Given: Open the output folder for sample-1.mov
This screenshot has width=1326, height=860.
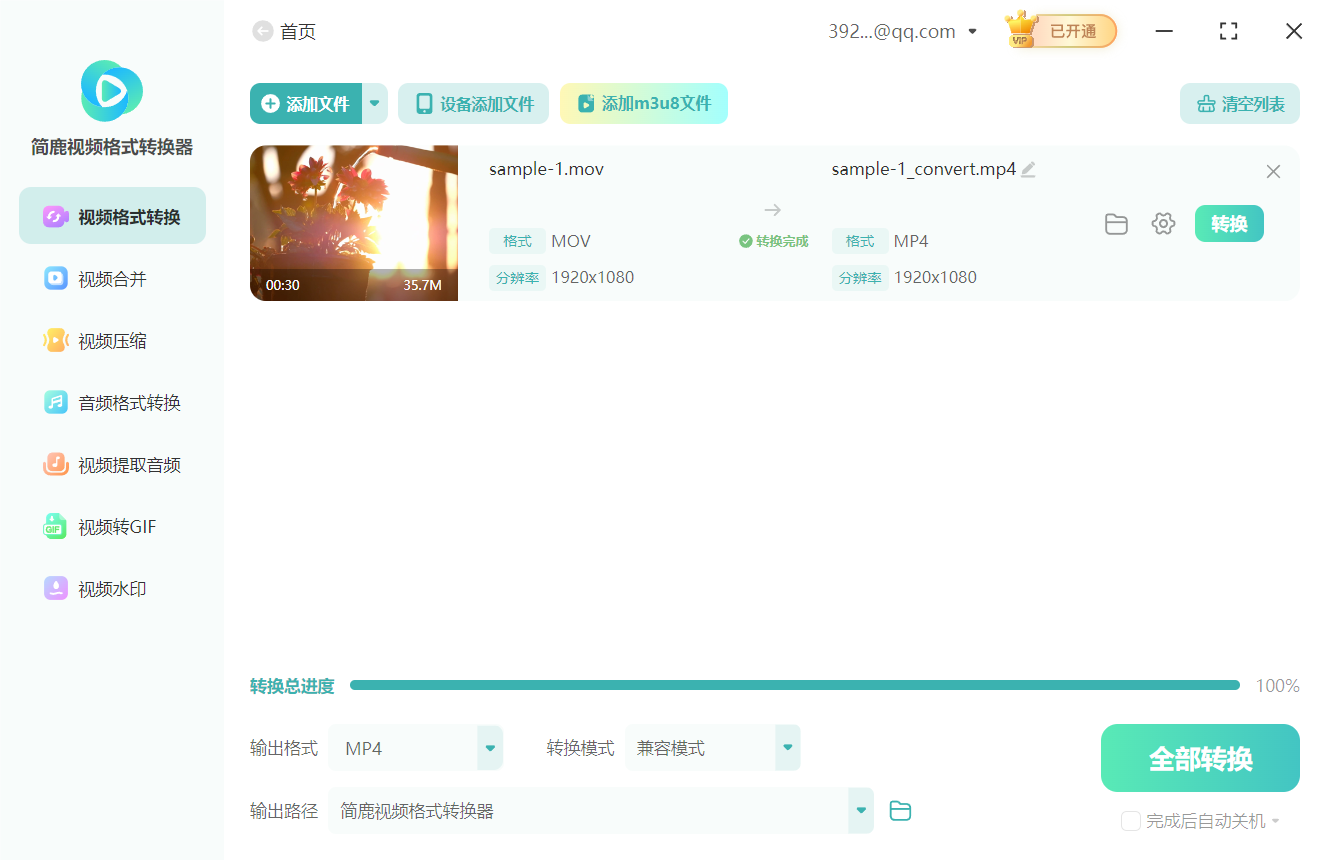Looking at the screenshot, I should [1116, 223].
